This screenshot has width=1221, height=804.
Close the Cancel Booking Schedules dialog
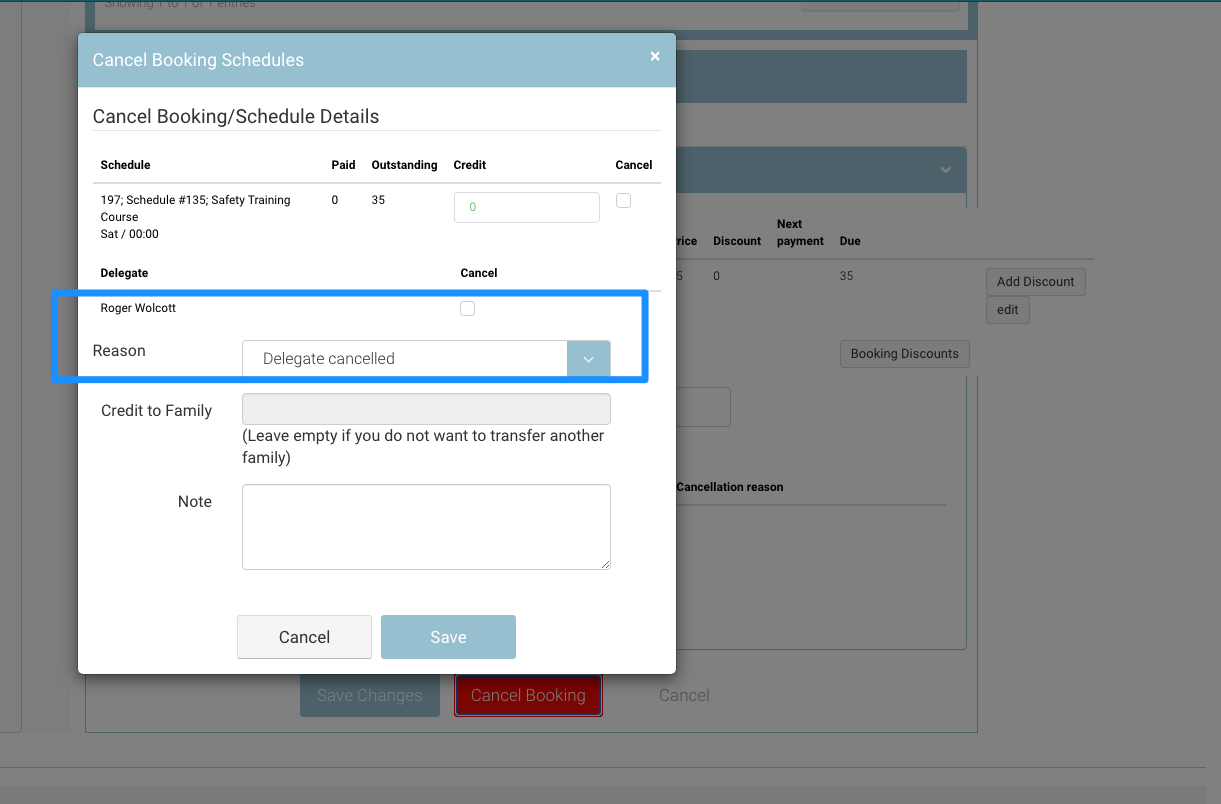pyautogui.click(x=655, y=57)
